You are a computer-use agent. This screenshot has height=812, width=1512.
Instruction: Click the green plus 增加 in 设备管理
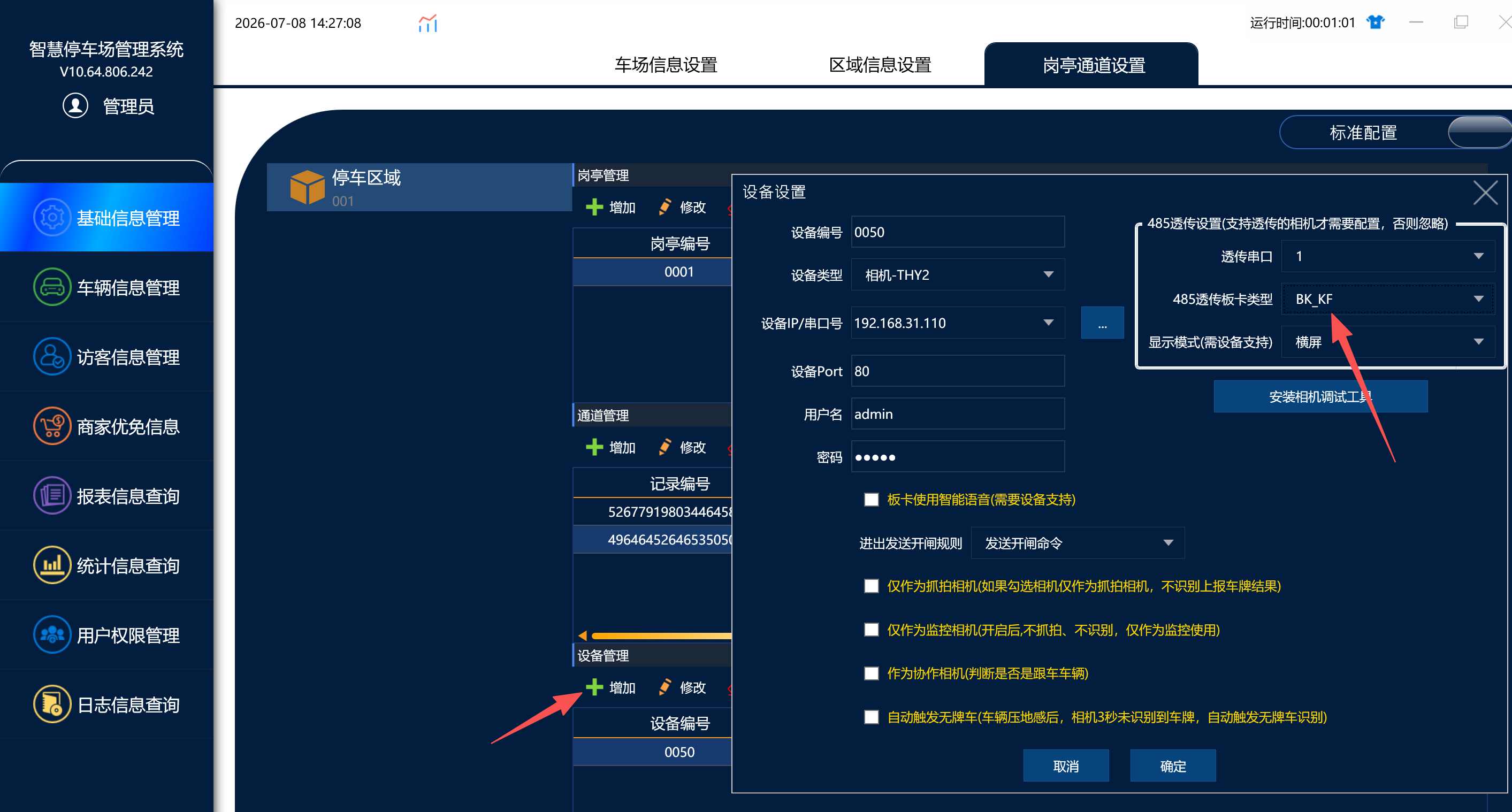(x=610, y=687)
